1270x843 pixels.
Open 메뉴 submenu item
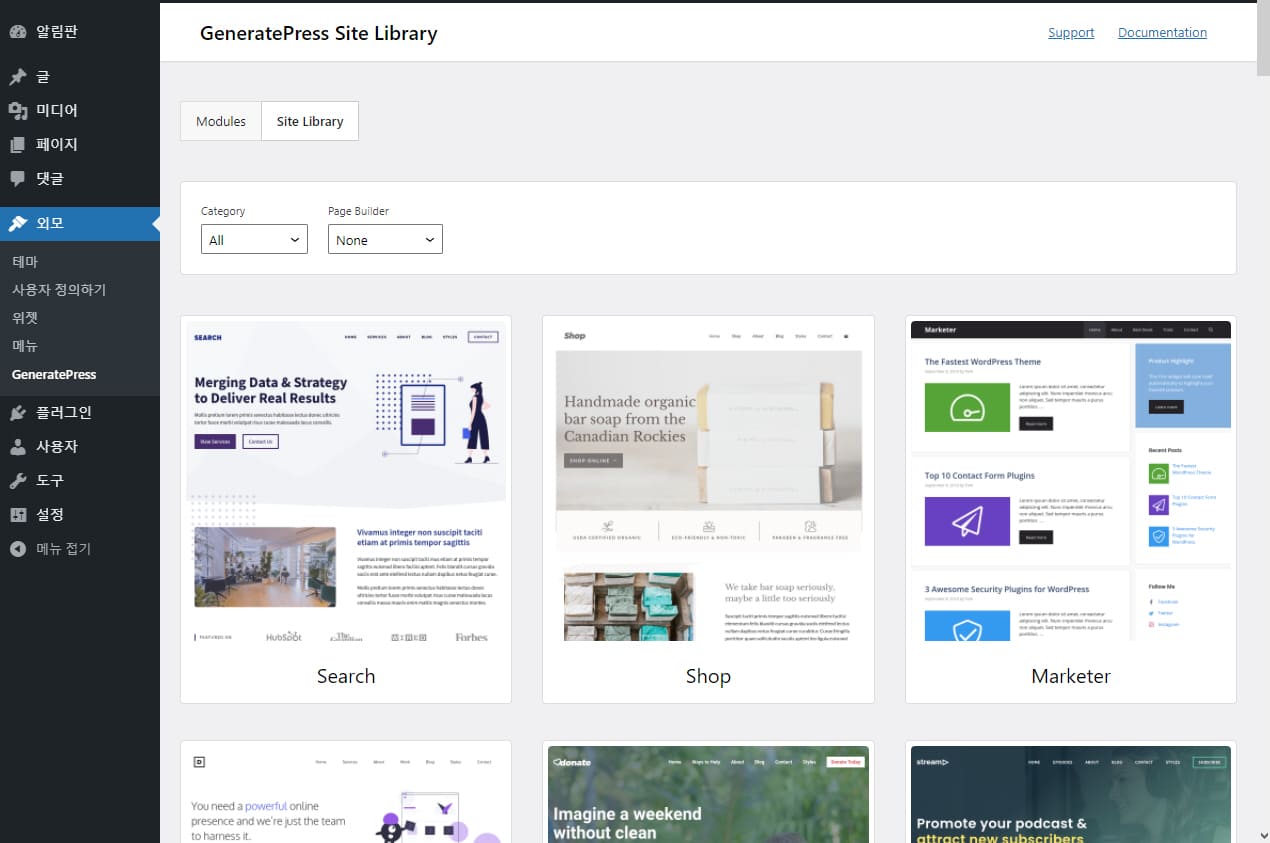(25, 346)
